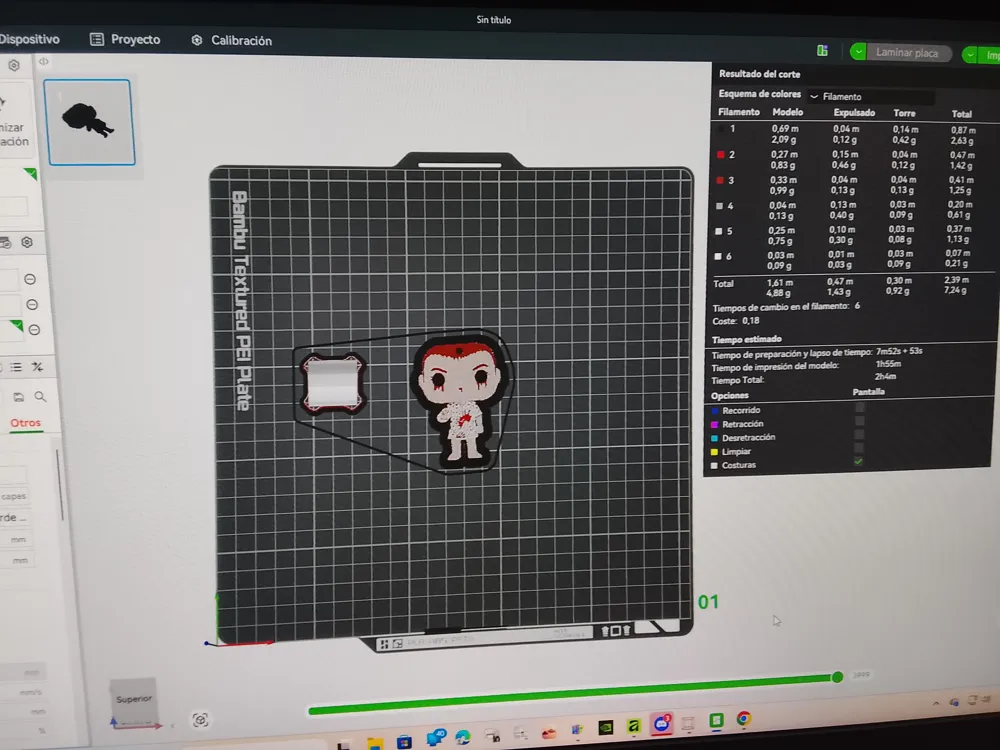
Task: Switch to the Dispositivo tab
Action: click(29, 39)
